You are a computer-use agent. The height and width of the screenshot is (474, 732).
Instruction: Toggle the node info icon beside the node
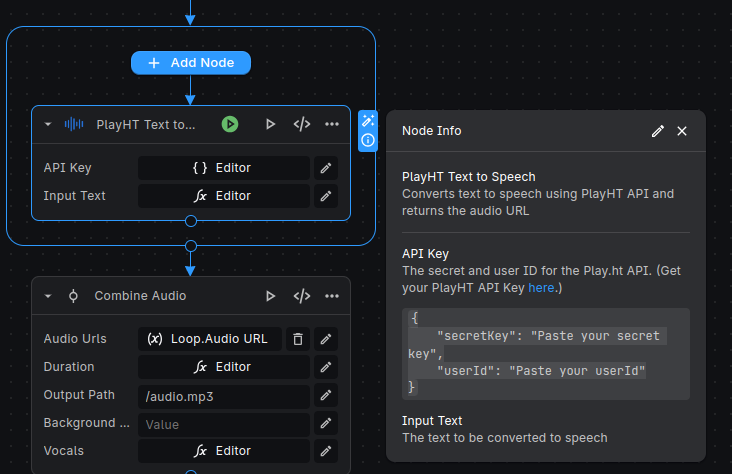click(368, 140)
